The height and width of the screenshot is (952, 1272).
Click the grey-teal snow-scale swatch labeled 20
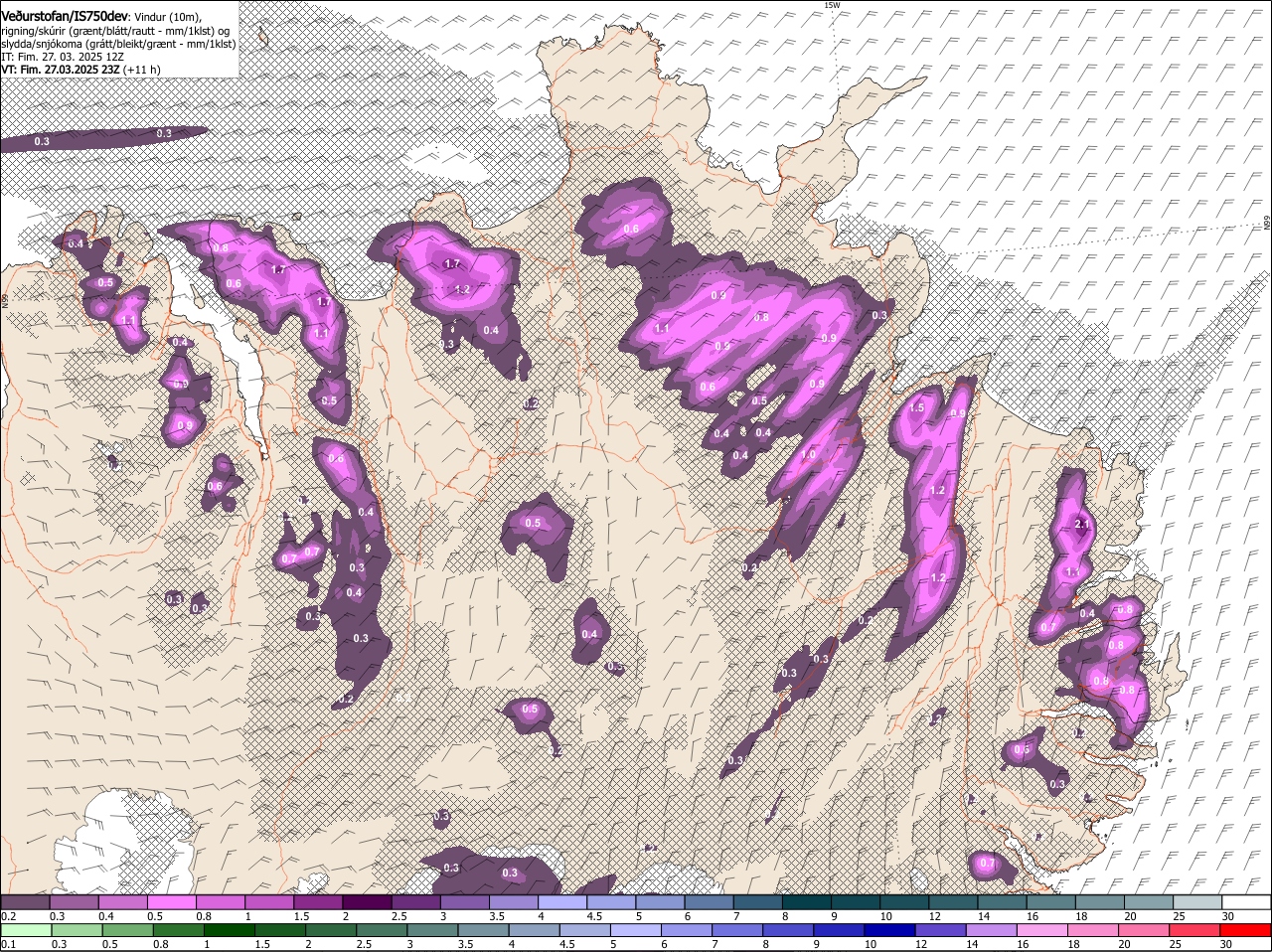click(1148, 902)
